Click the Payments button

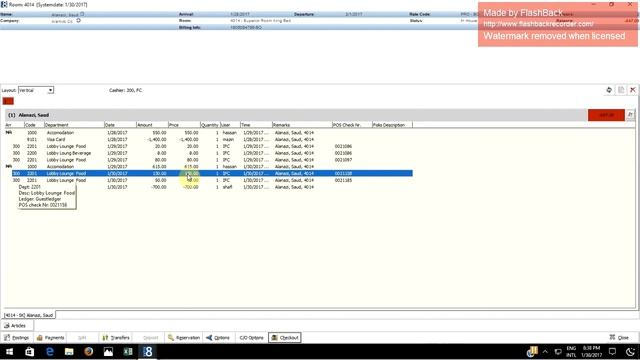[x=51, y=338]
